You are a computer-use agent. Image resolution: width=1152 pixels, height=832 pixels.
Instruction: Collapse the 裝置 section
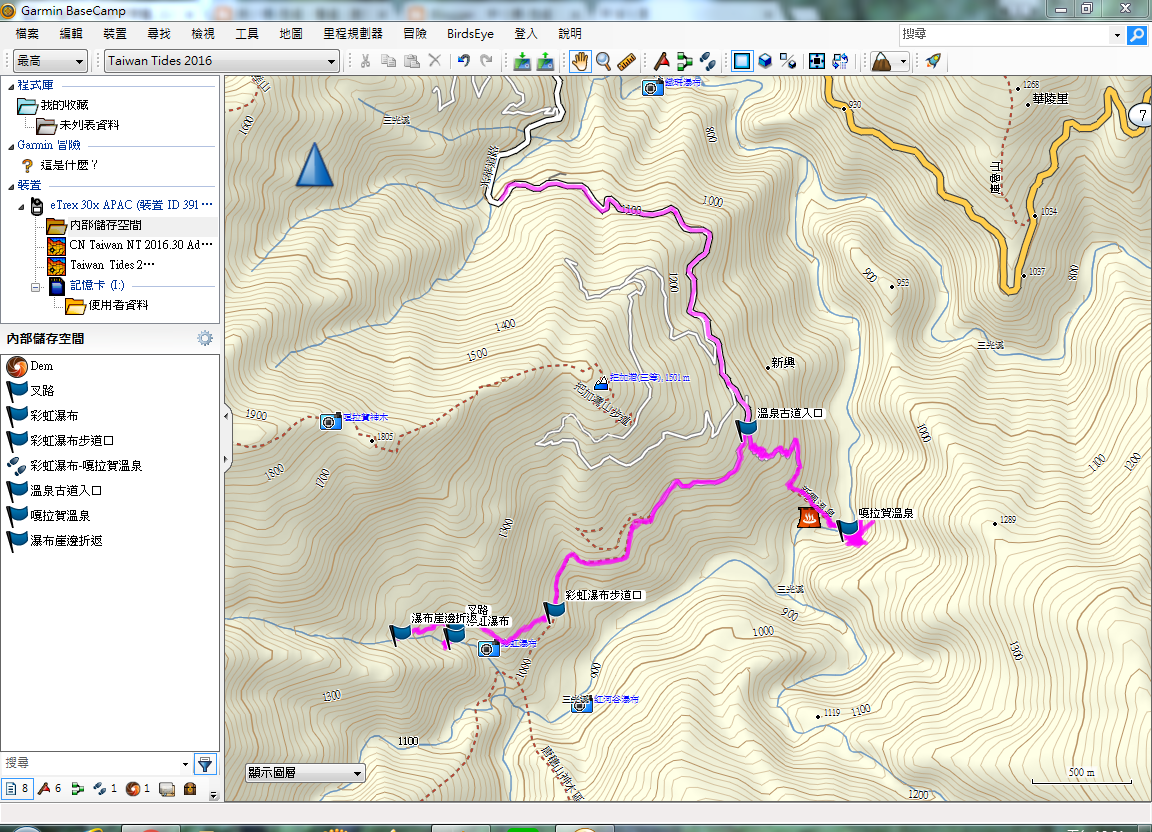tap(11, 187)
